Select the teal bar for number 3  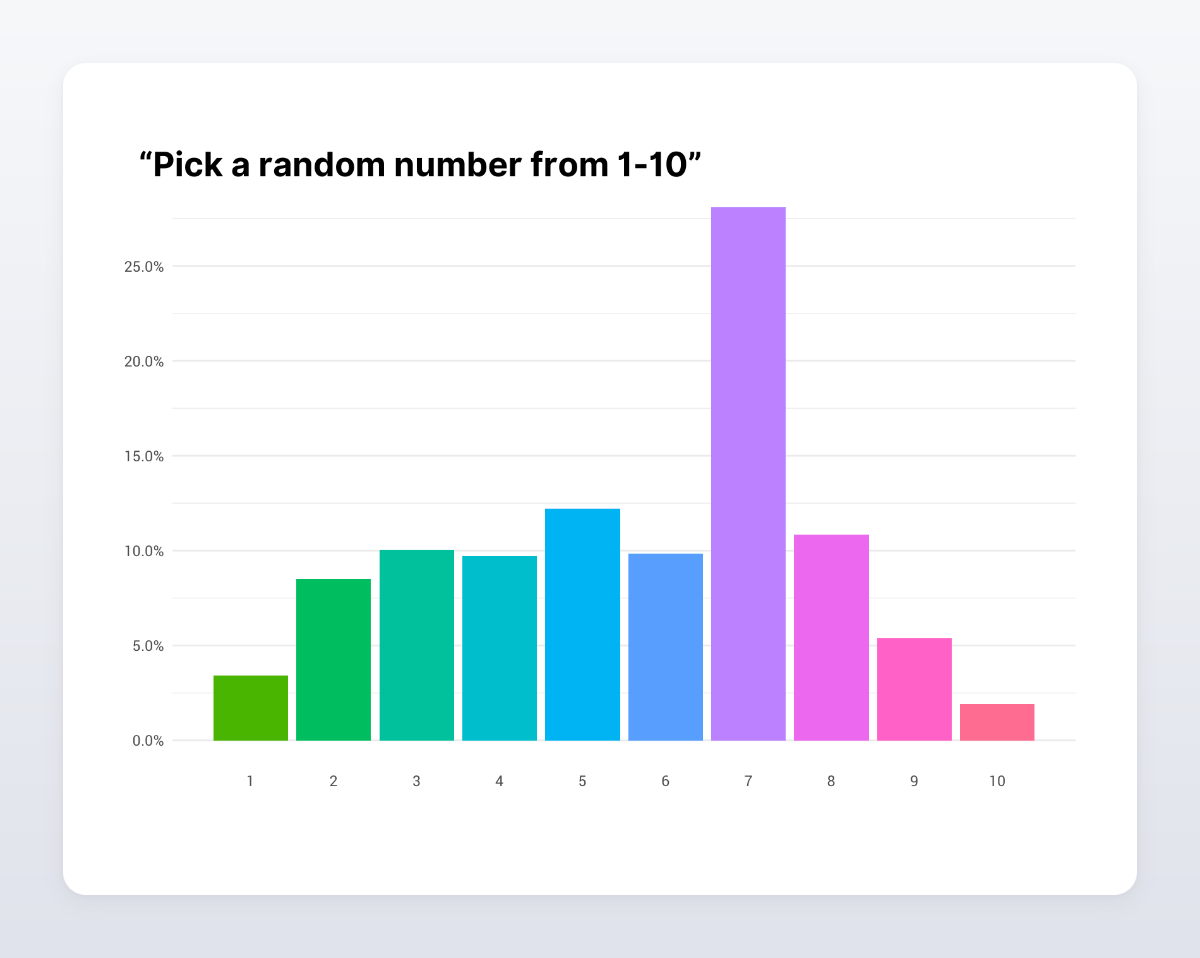[x=416, y=645]
